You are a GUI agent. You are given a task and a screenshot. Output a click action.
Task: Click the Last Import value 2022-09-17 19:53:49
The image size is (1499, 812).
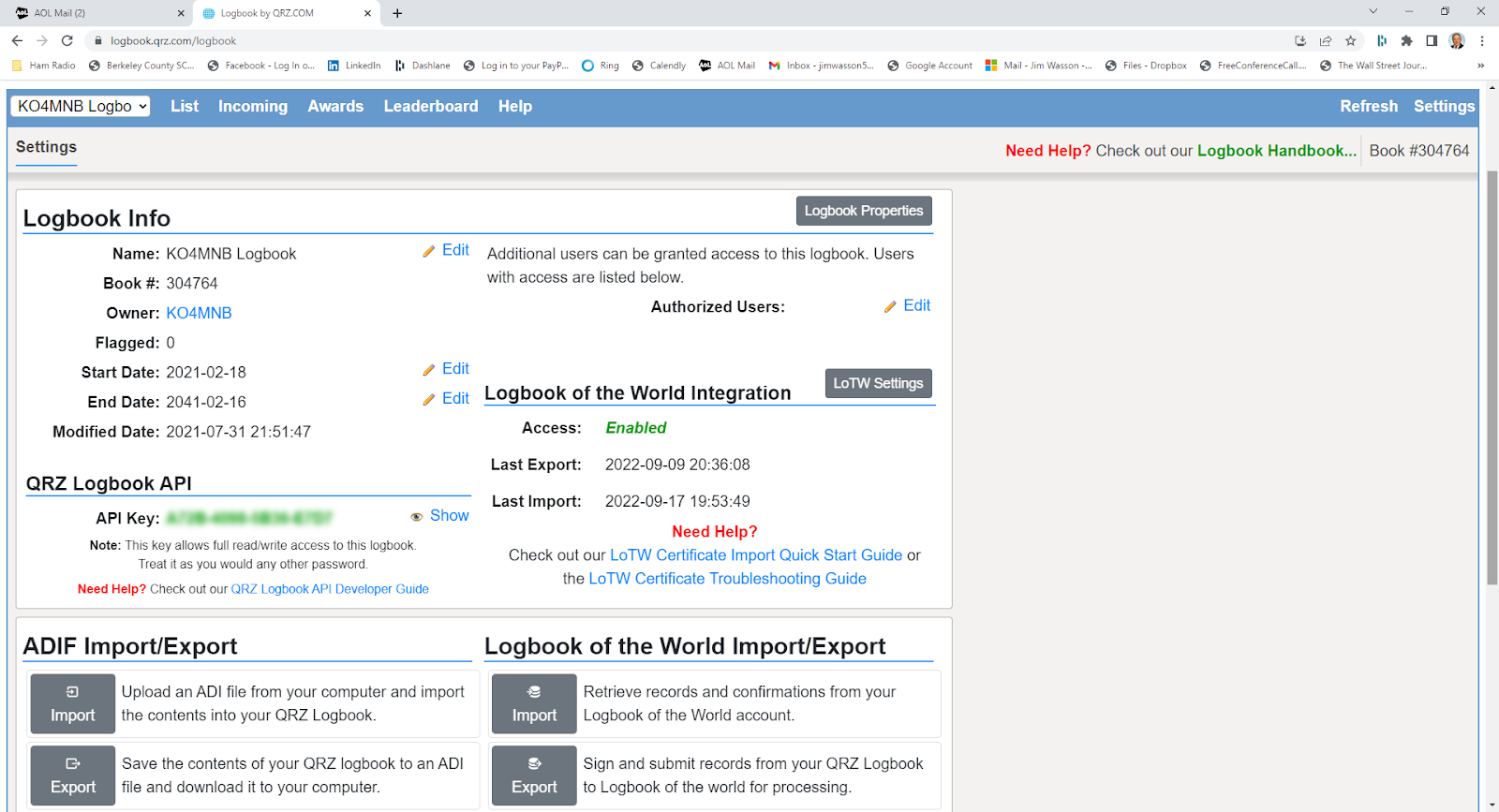pos(677,501)
